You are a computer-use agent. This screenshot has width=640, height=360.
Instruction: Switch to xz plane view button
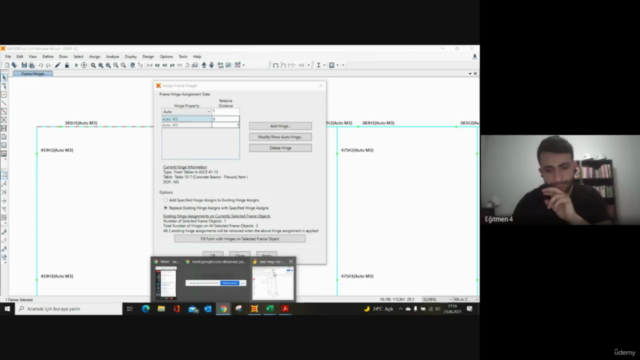tap(164, 65)
